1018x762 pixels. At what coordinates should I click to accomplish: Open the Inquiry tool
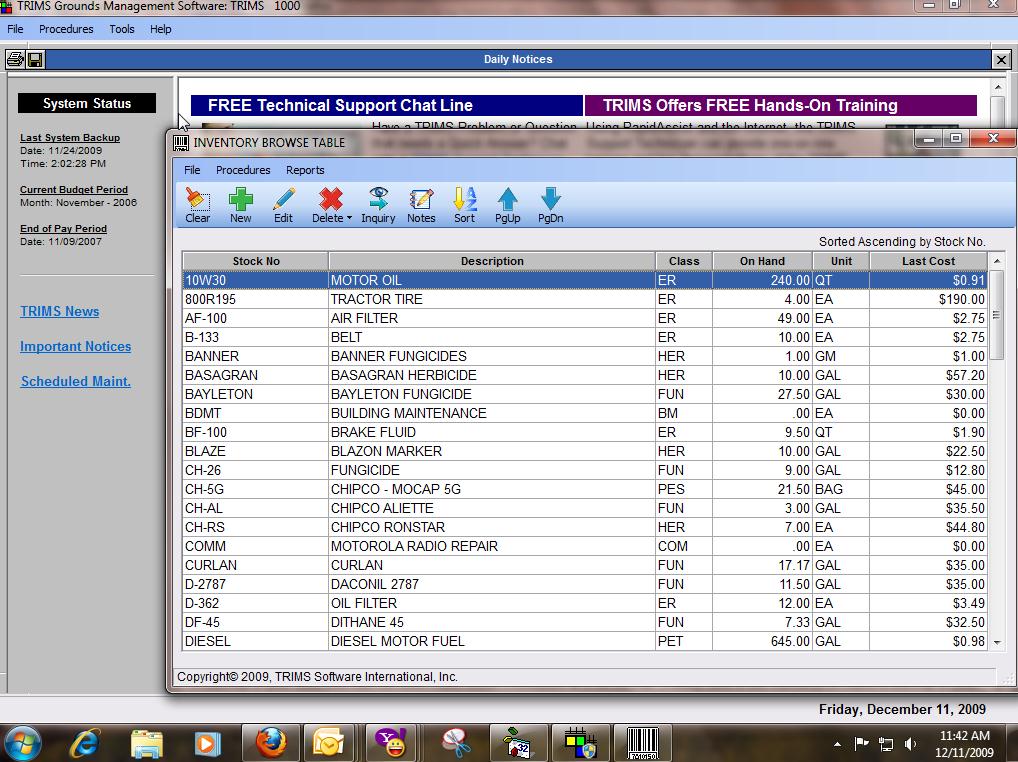(x=378, y=204)
